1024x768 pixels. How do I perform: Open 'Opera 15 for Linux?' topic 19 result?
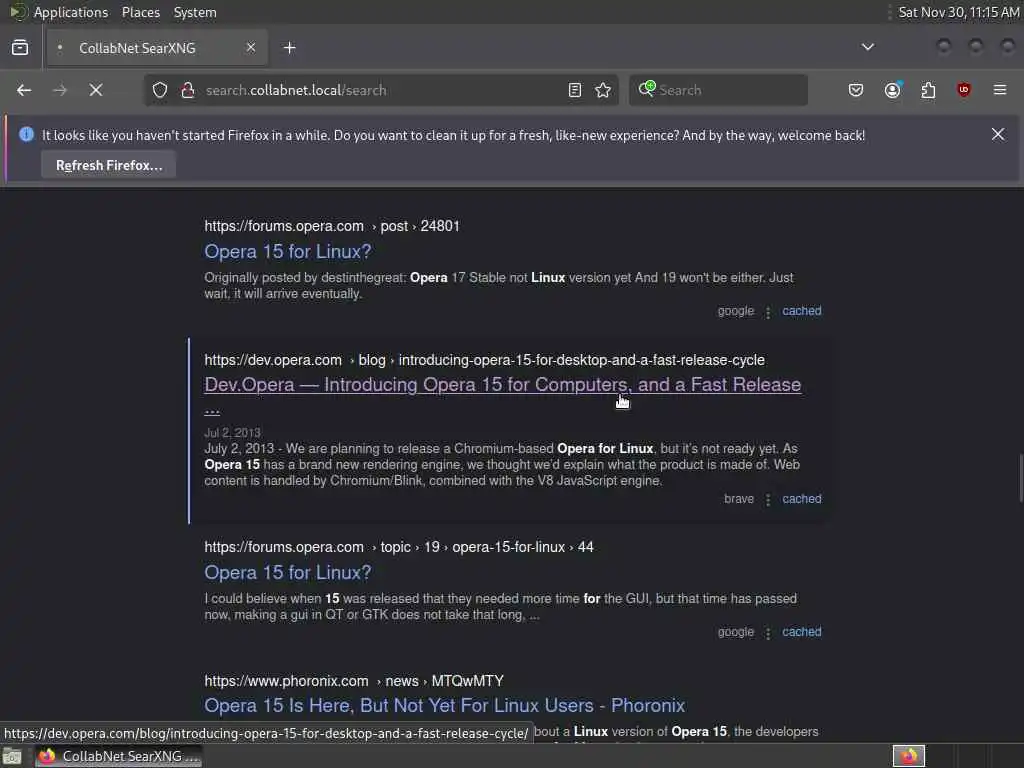(x=287, y=573)
